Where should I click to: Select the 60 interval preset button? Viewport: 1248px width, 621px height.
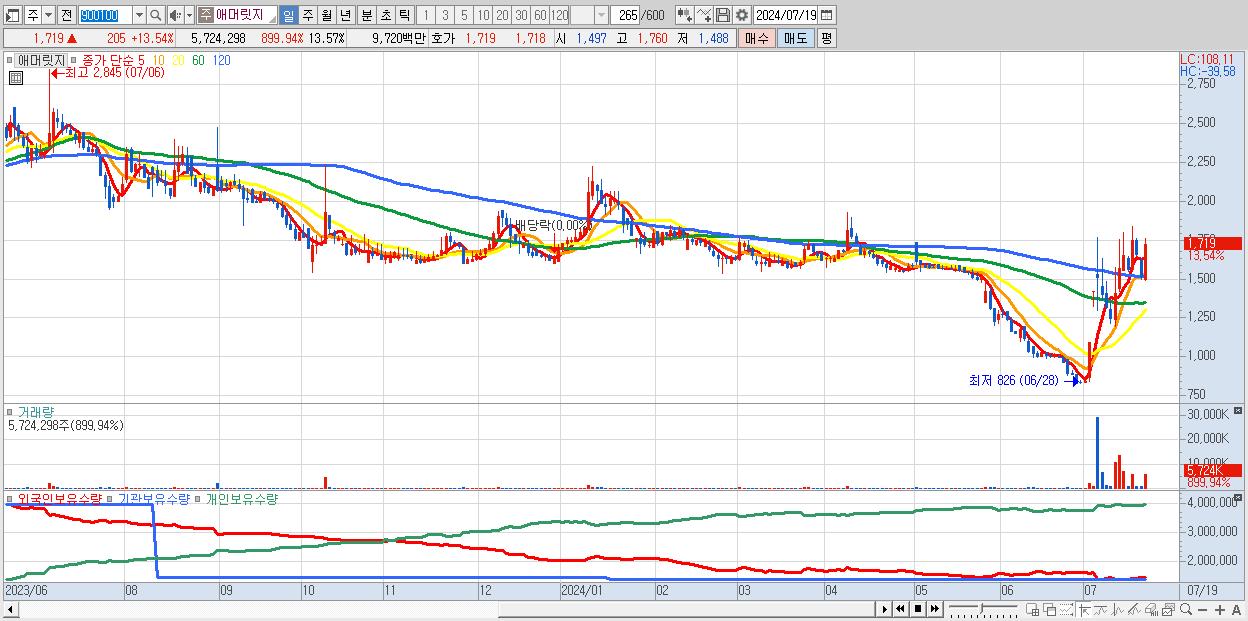click(540, 15)
